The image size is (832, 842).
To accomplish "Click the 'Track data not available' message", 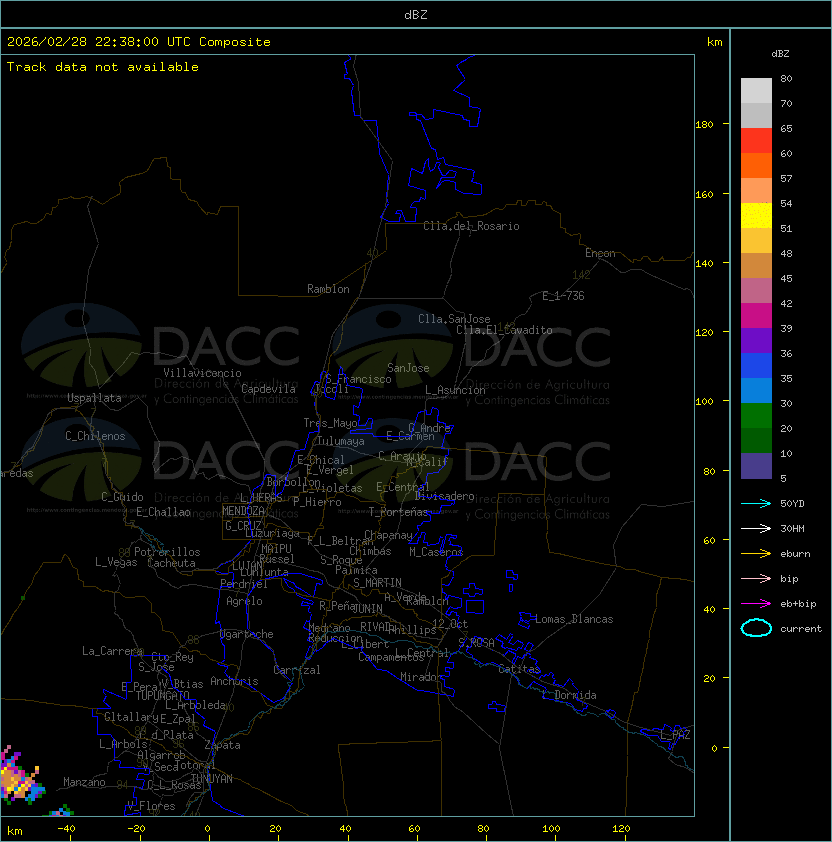I will click(103, 67).
